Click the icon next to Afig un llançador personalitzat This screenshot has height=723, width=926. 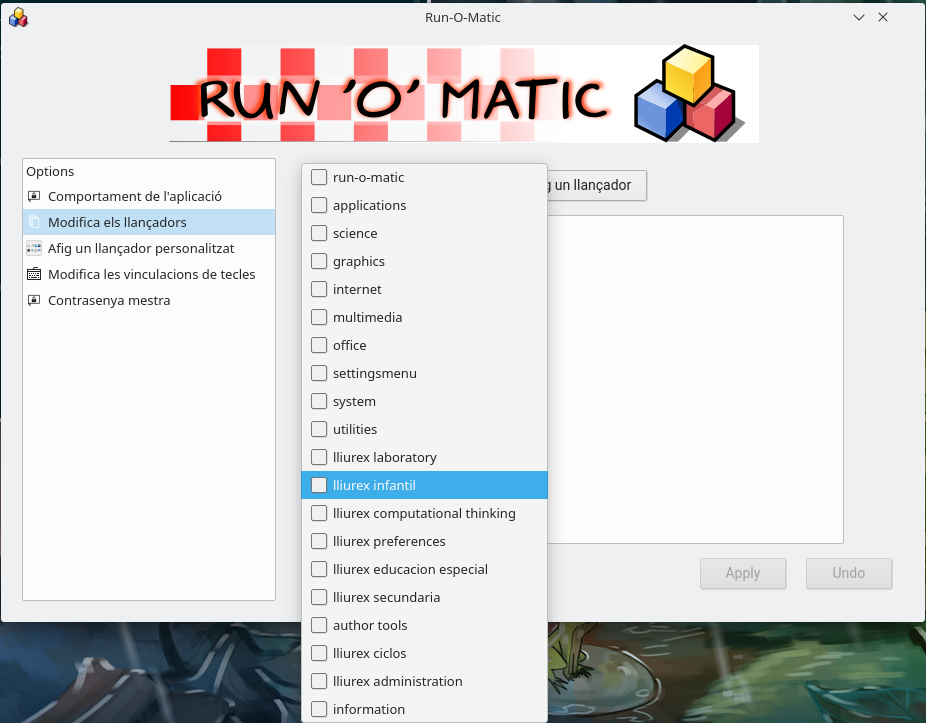tap(34, 248)
